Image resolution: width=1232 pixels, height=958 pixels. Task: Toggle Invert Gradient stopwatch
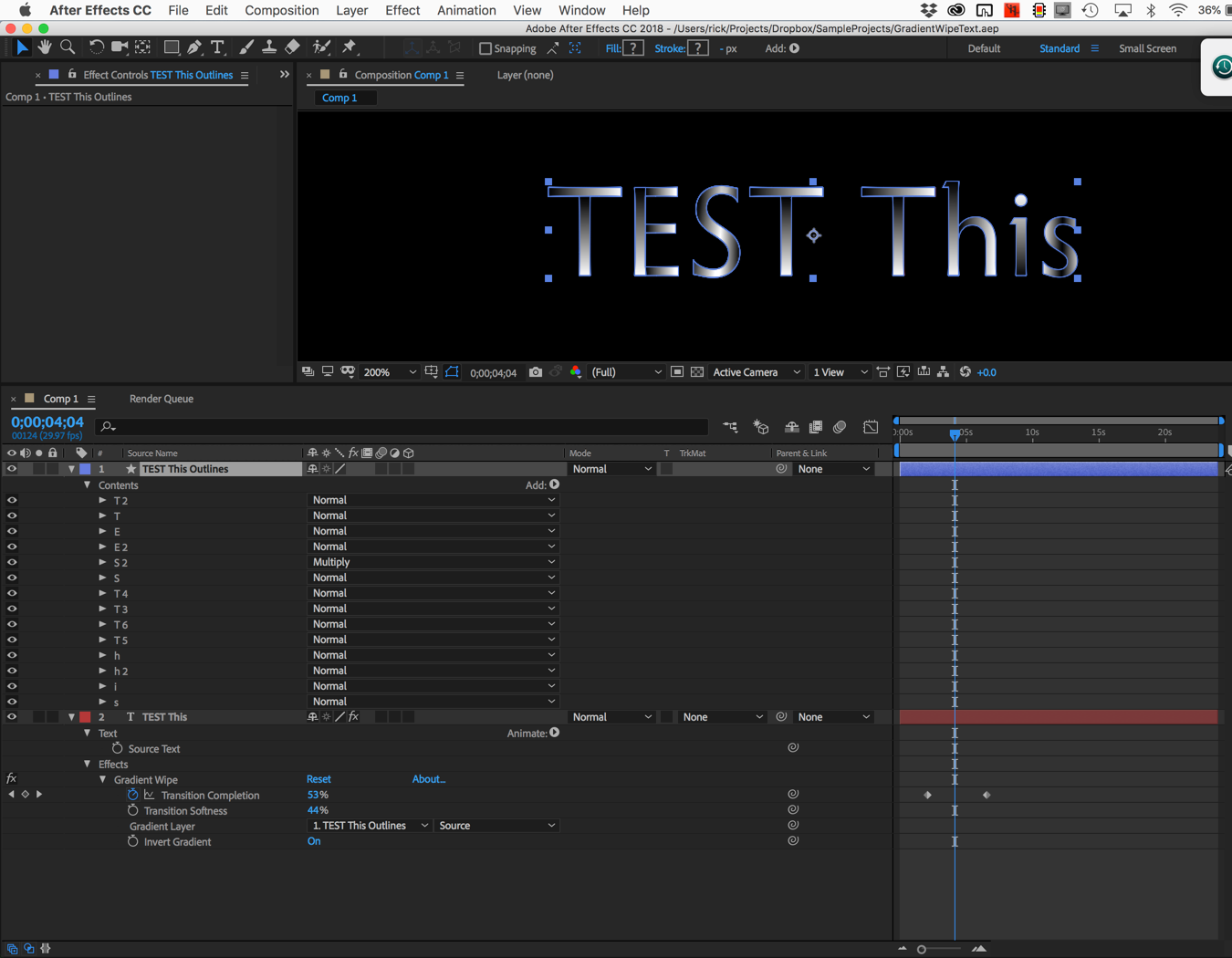pyautogui.click(x=133, y=841)
